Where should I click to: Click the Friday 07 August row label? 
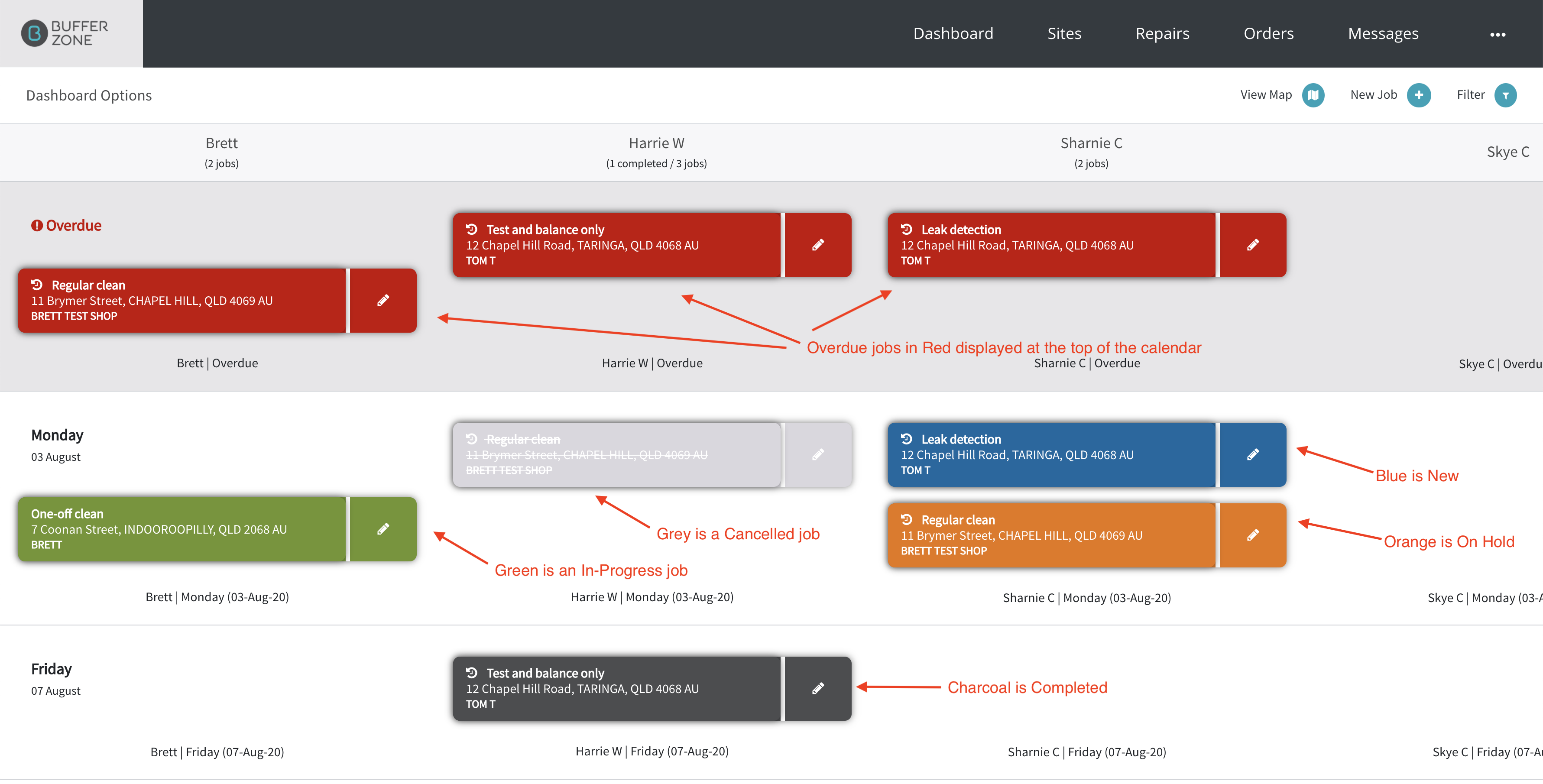[56, 679]
